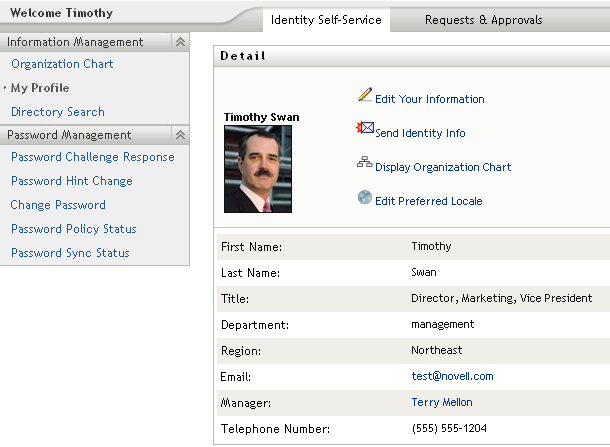Viewport: 610px width, 447px height.
Task: Switch to the Identity Self-Service tab
Action: pos(326,20)
